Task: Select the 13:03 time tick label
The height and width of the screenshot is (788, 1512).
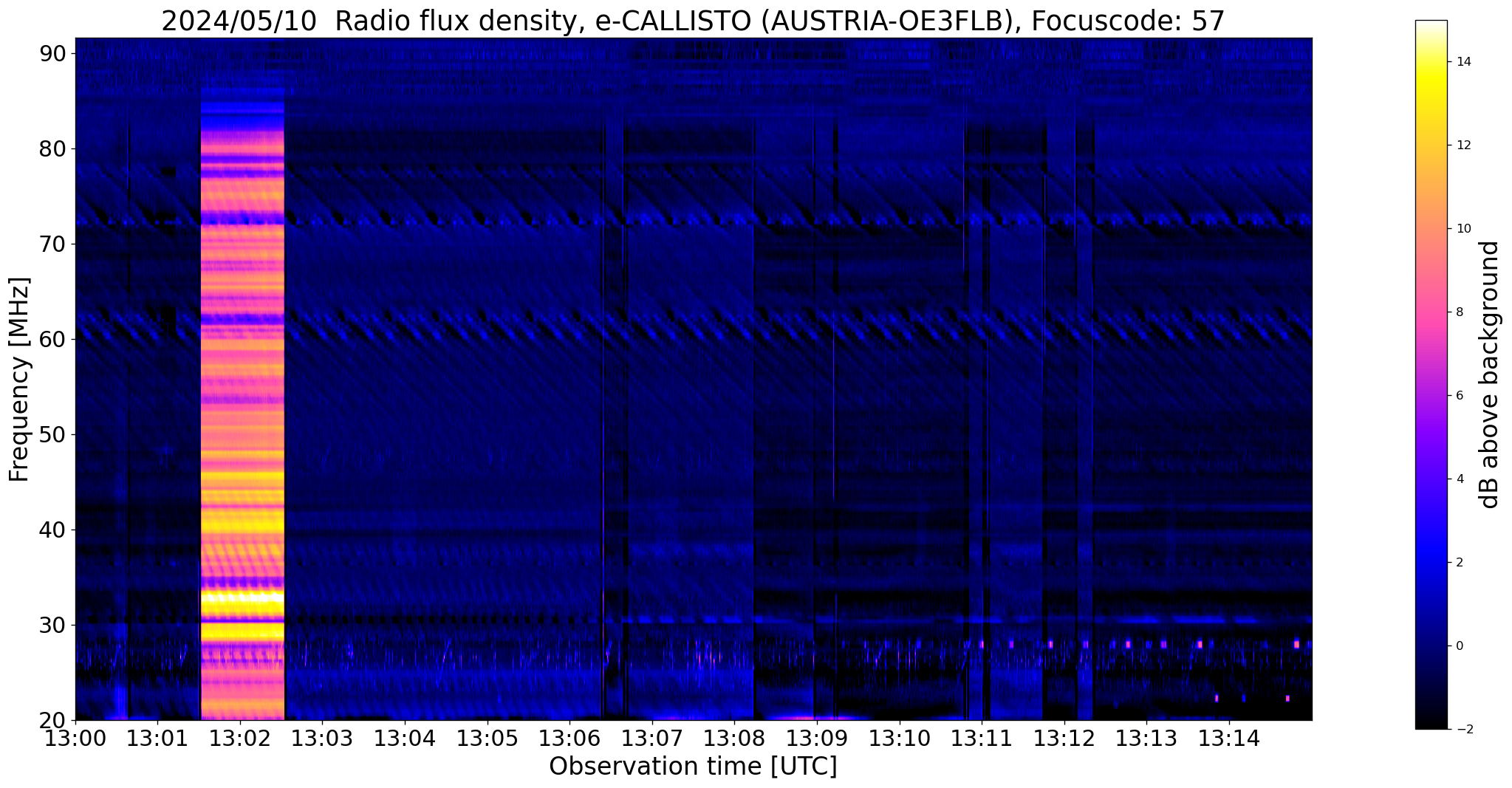Action: point(323,738)
